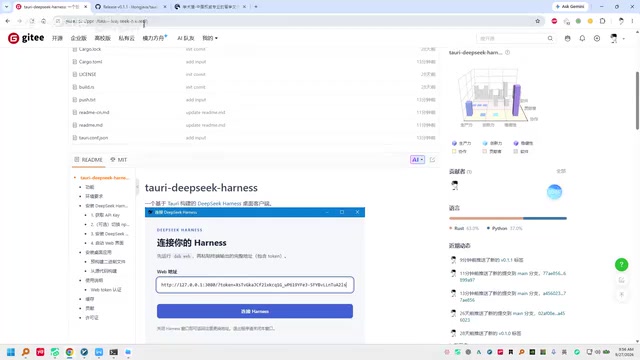
Task: Open the readme.md file
Action: pyautogui.click(x=91, y=125)
